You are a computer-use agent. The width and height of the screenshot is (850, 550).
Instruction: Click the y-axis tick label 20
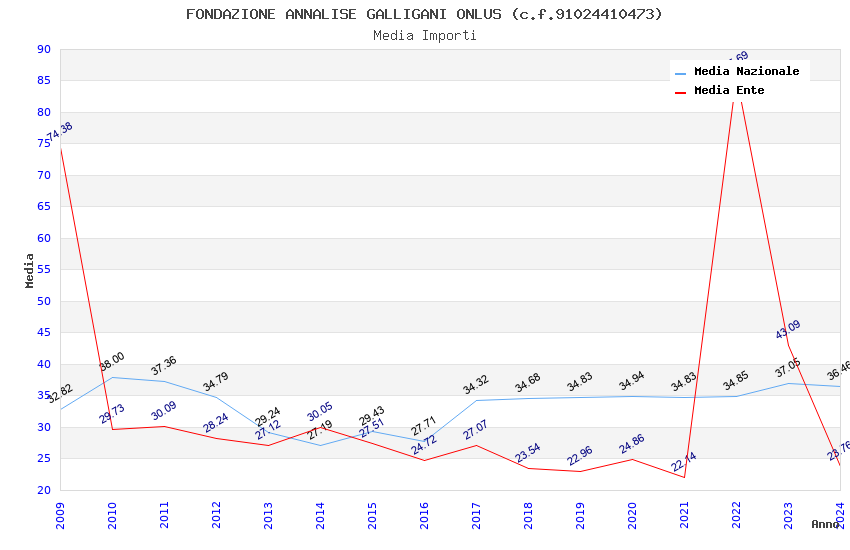[x=44, y=490]
